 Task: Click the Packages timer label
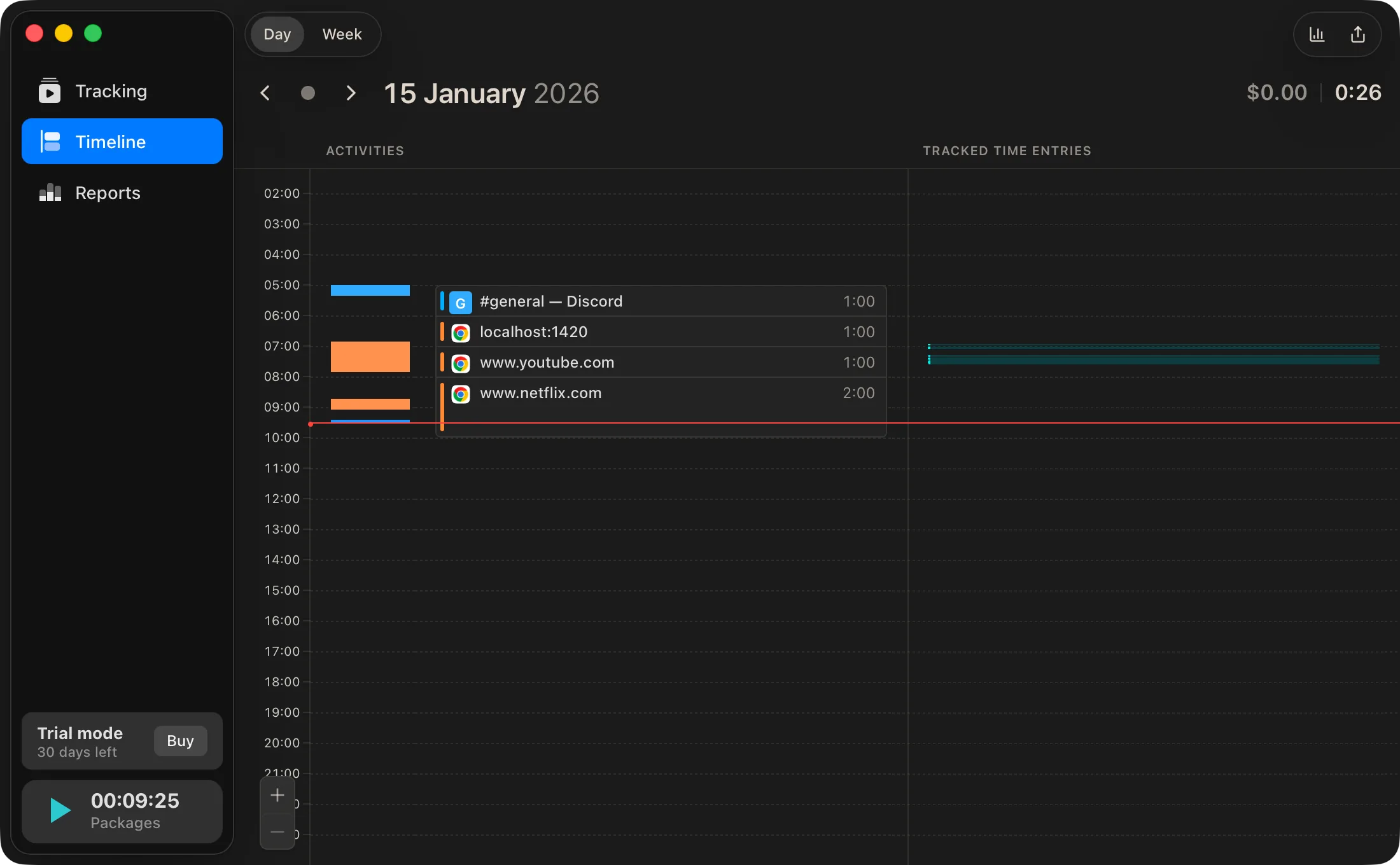(125, 823)
